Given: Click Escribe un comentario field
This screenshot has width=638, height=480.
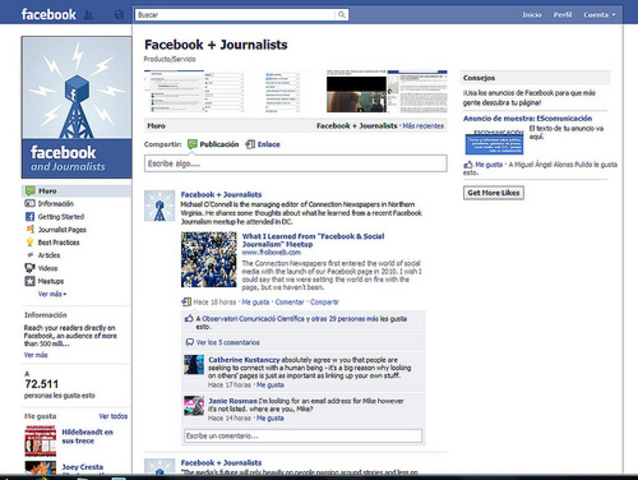Looking at the screenshot, I should coord(303,436).
